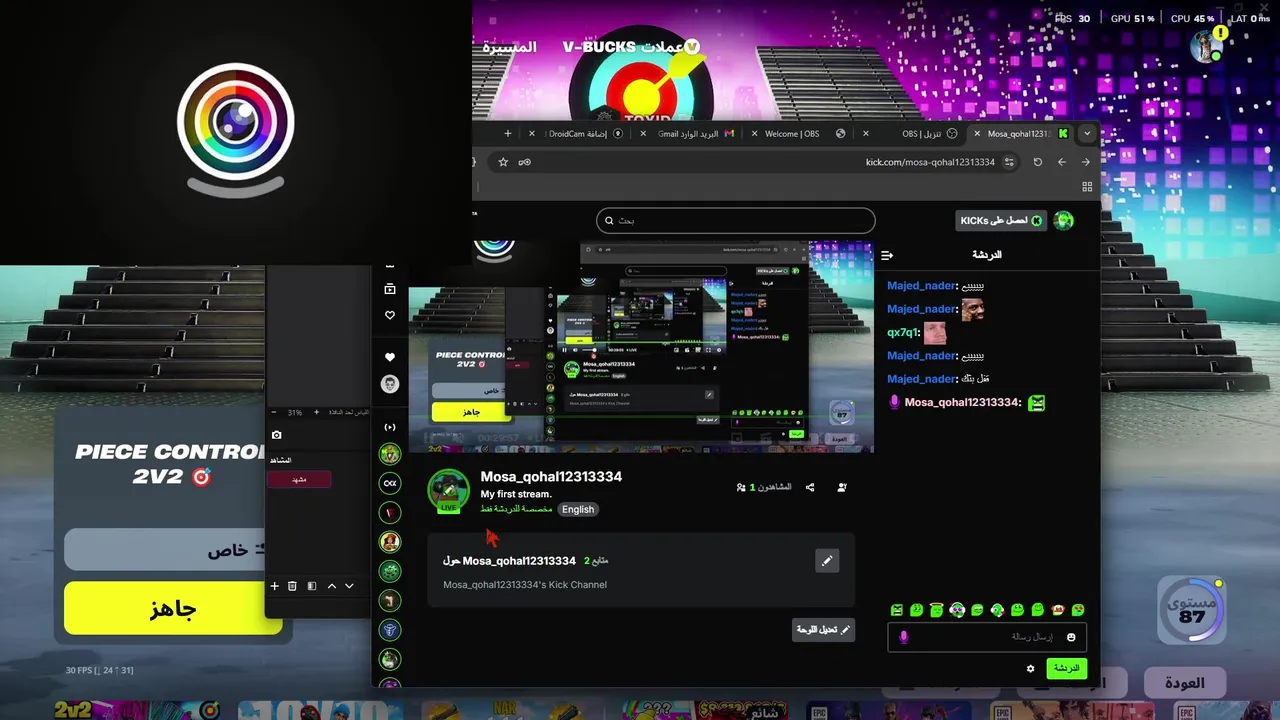Viewport: 1280px width, 720px height.
Task: Insert the headphones emote
Action: (x=957, y=610)
